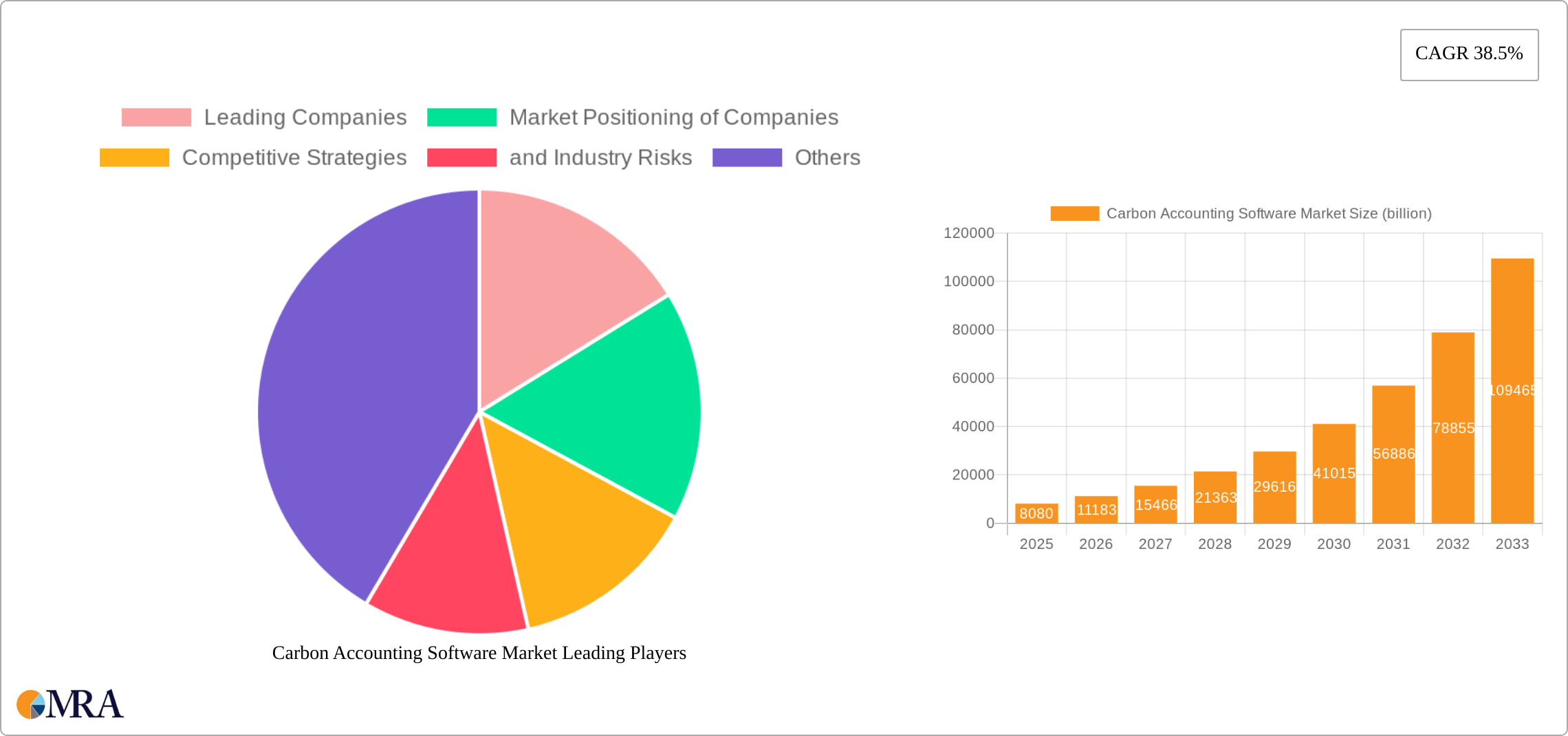Screen dimensions: 1568x736
Task: Click the 2031 bar labeled 56886
Action: point(1393,454)
